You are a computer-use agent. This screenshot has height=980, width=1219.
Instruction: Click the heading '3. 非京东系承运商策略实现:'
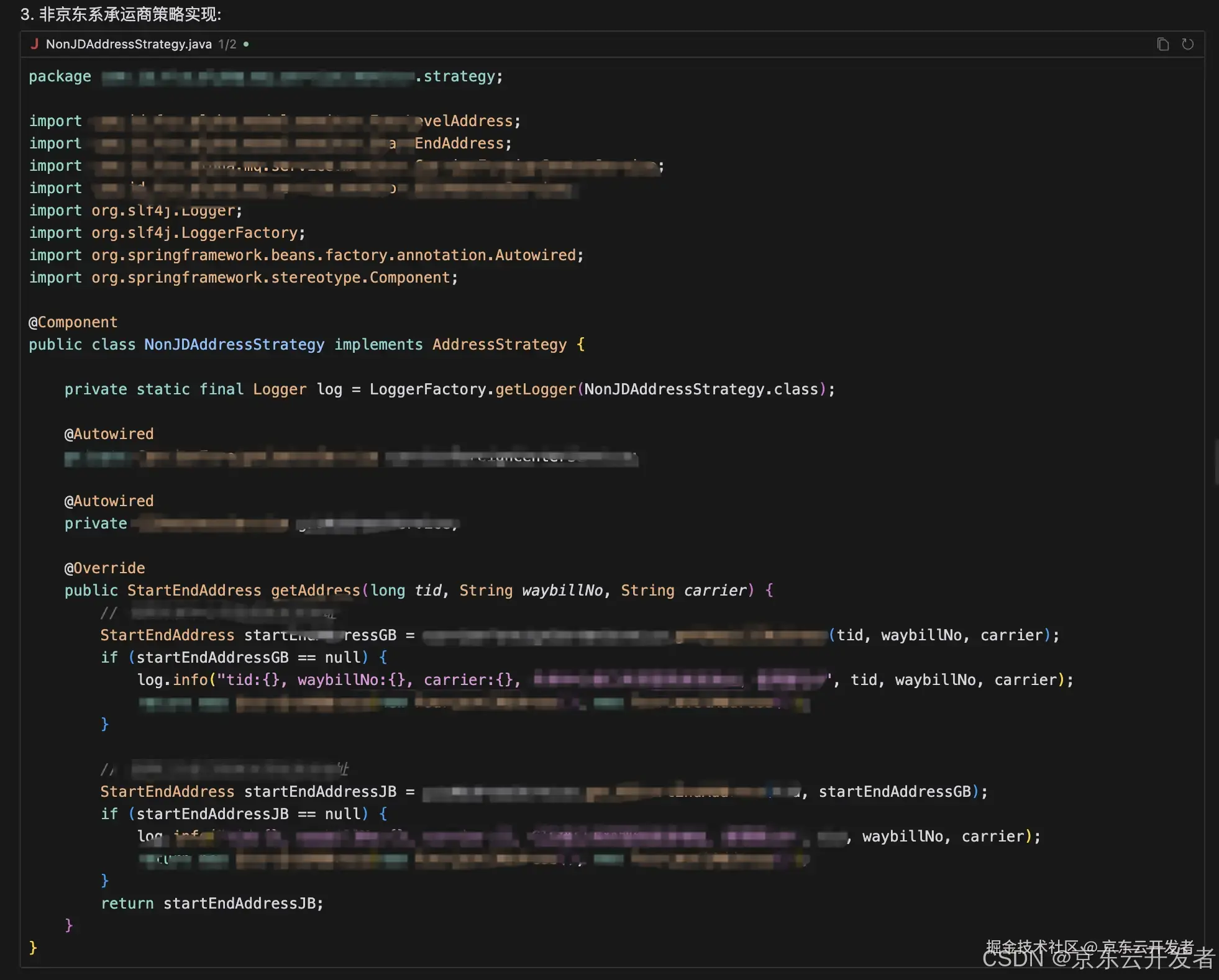pos(121,14)
